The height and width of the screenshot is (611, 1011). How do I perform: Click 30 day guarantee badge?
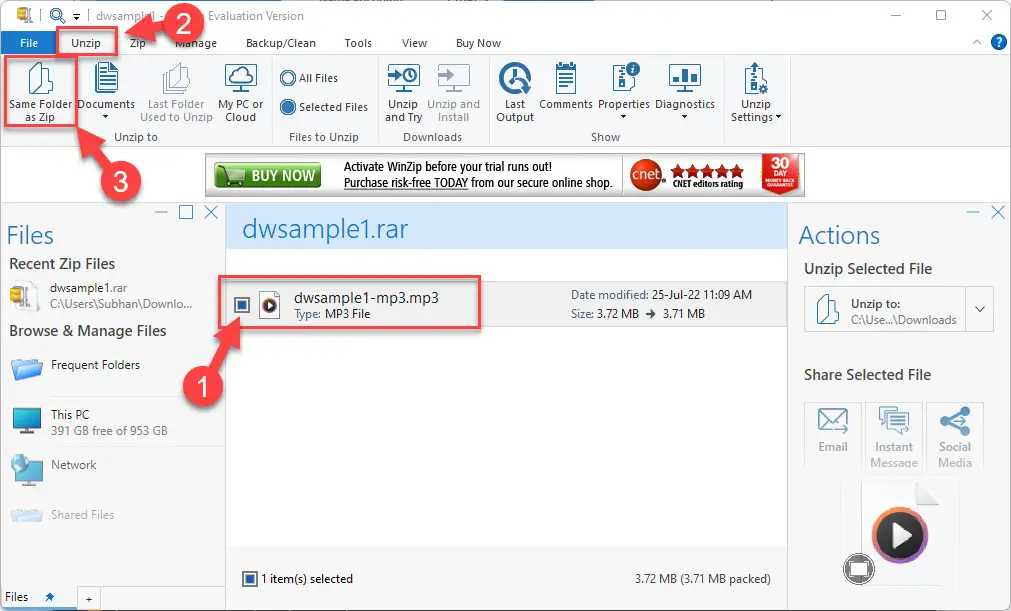point(780,174)
